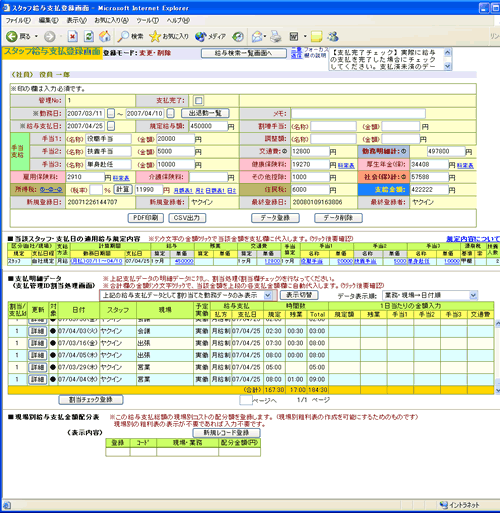Viewport: 500px width, 513px height.
Task: Expand the Edit icon dropdown arrow
Action: pos(305,36)
